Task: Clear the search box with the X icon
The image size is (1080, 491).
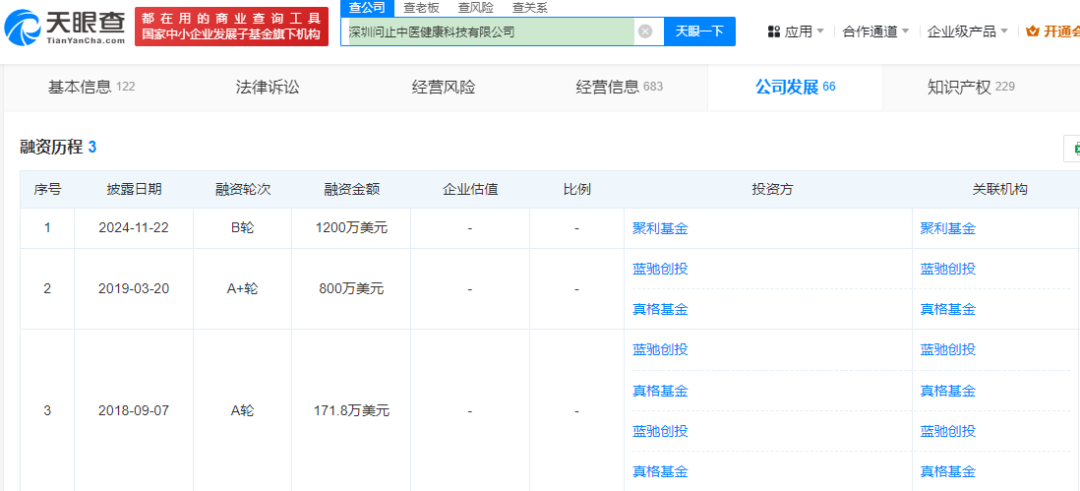Action: [x=645, y=31]
